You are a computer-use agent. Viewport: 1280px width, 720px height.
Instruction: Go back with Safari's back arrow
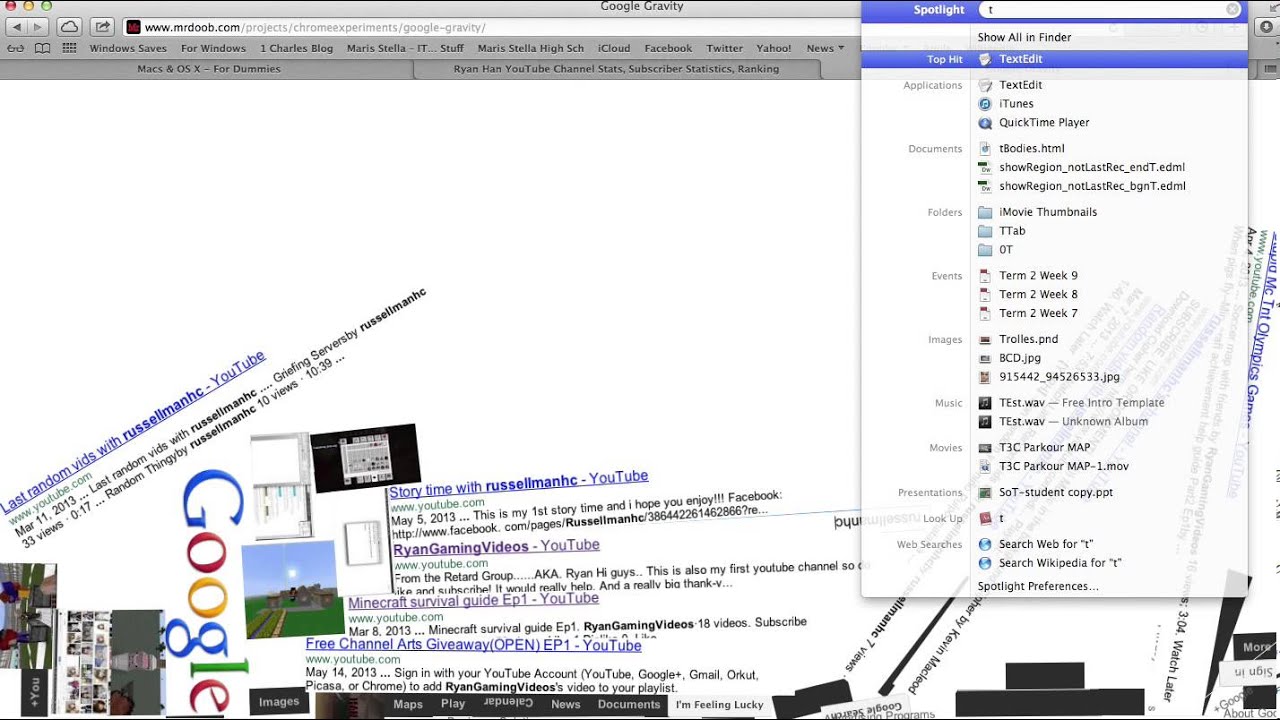point(17,27)
